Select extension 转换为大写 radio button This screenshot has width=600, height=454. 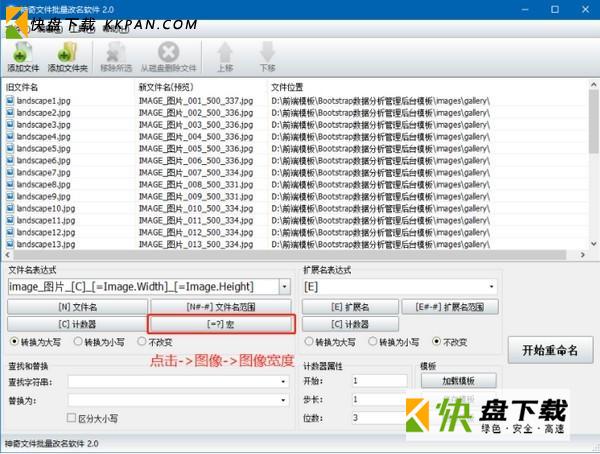coord(309,341)
